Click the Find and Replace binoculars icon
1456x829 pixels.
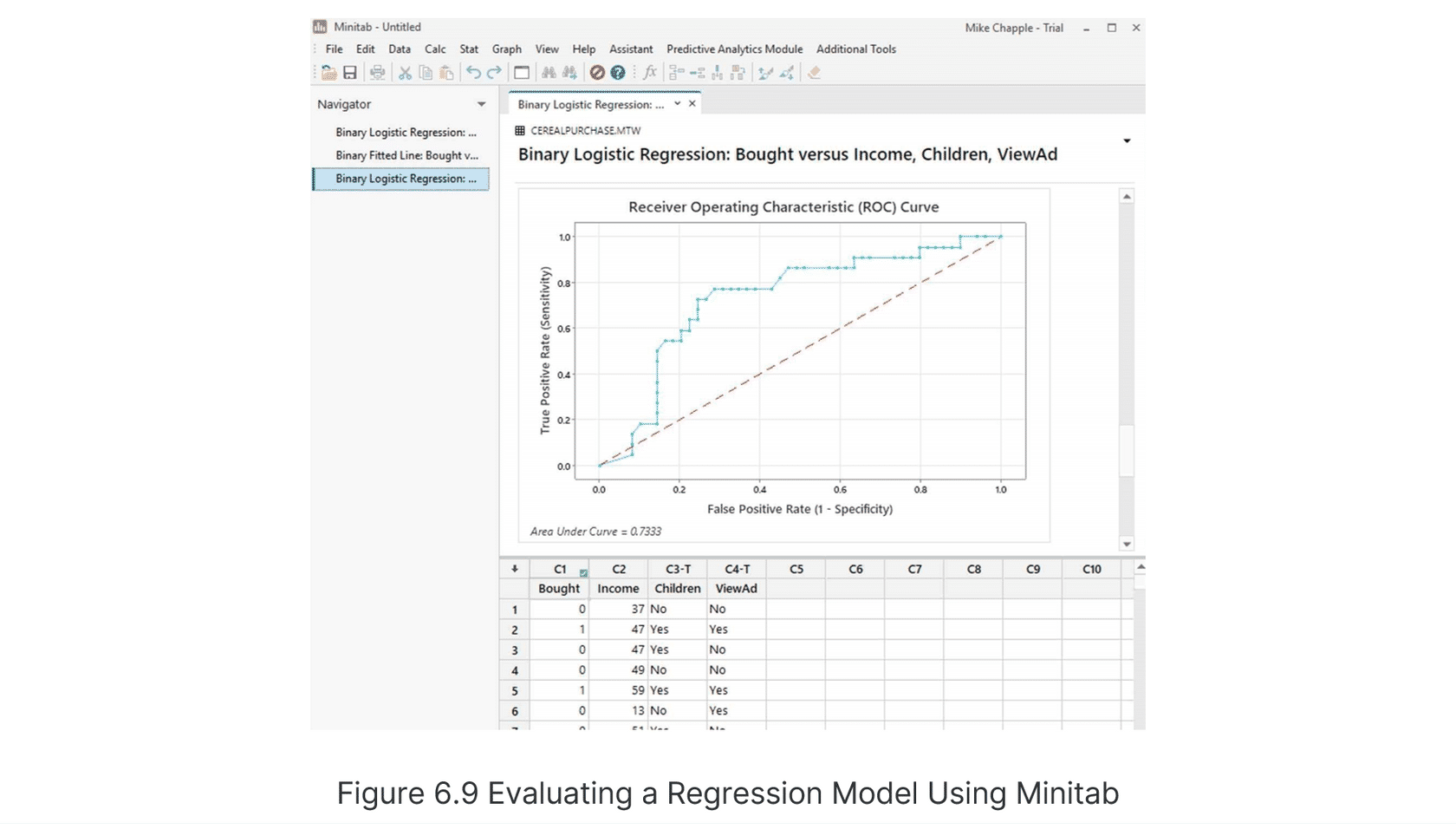pos(569,73)
